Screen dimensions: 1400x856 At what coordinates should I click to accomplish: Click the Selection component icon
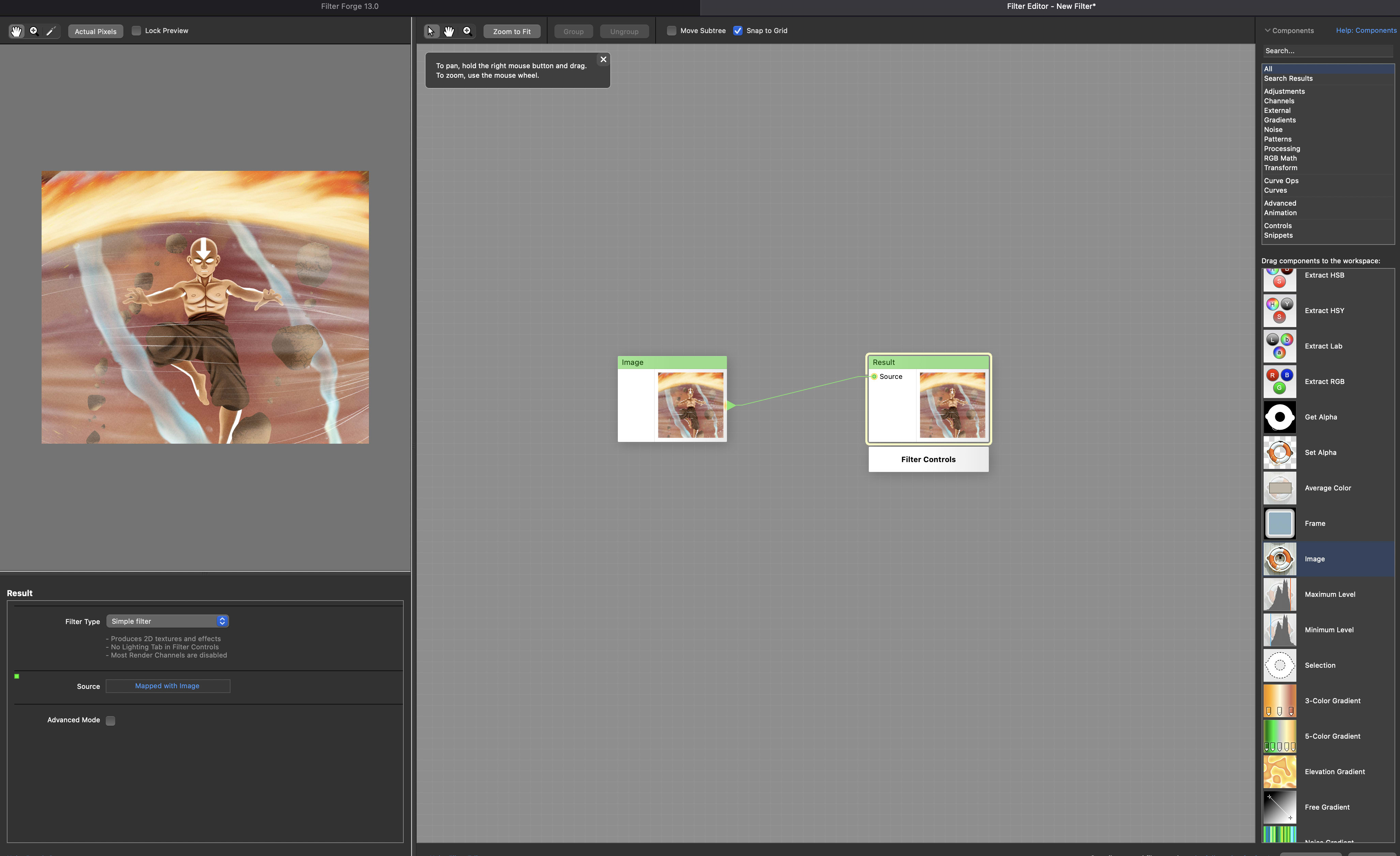click(1280, 665)
